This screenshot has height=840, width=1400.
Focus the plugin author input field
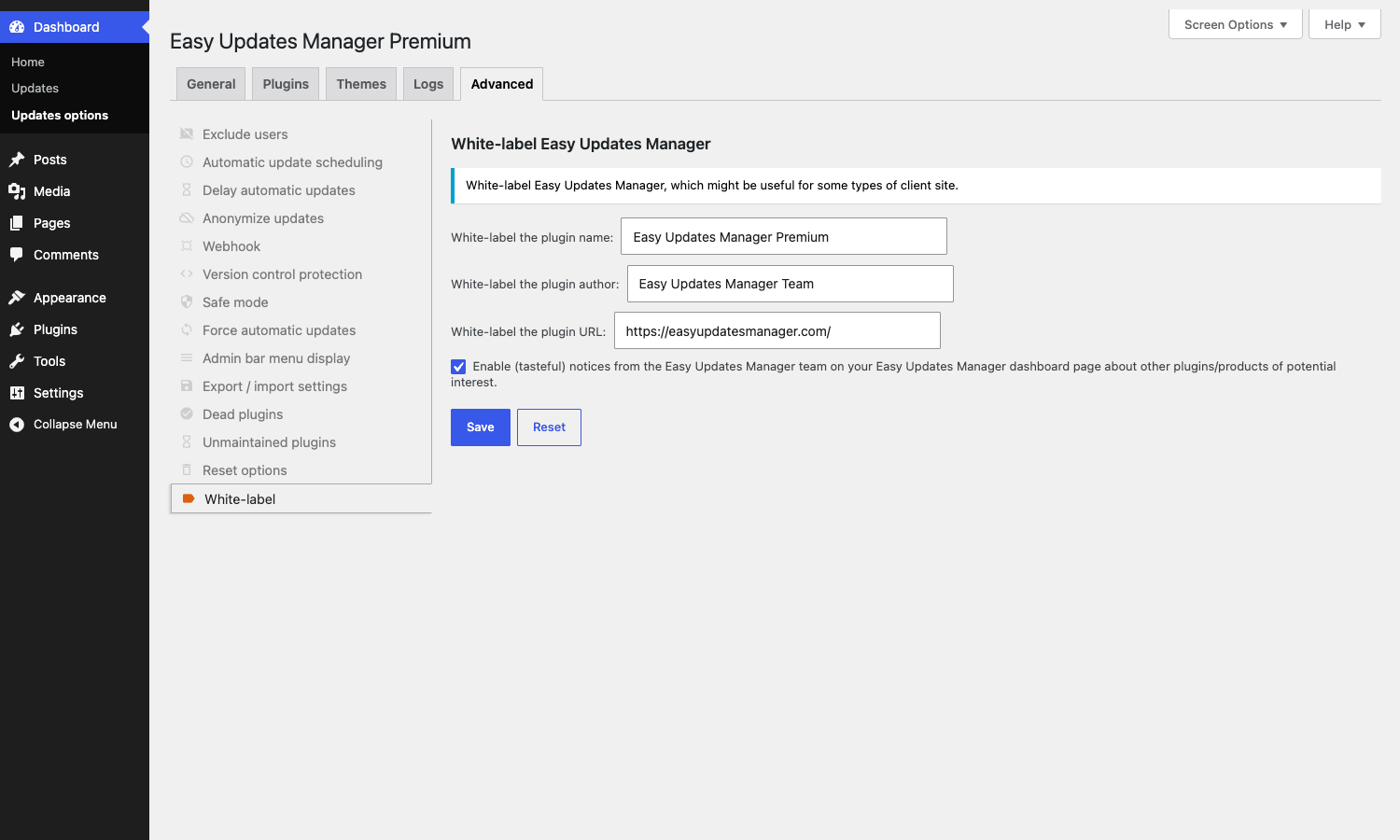pos(791,284)
